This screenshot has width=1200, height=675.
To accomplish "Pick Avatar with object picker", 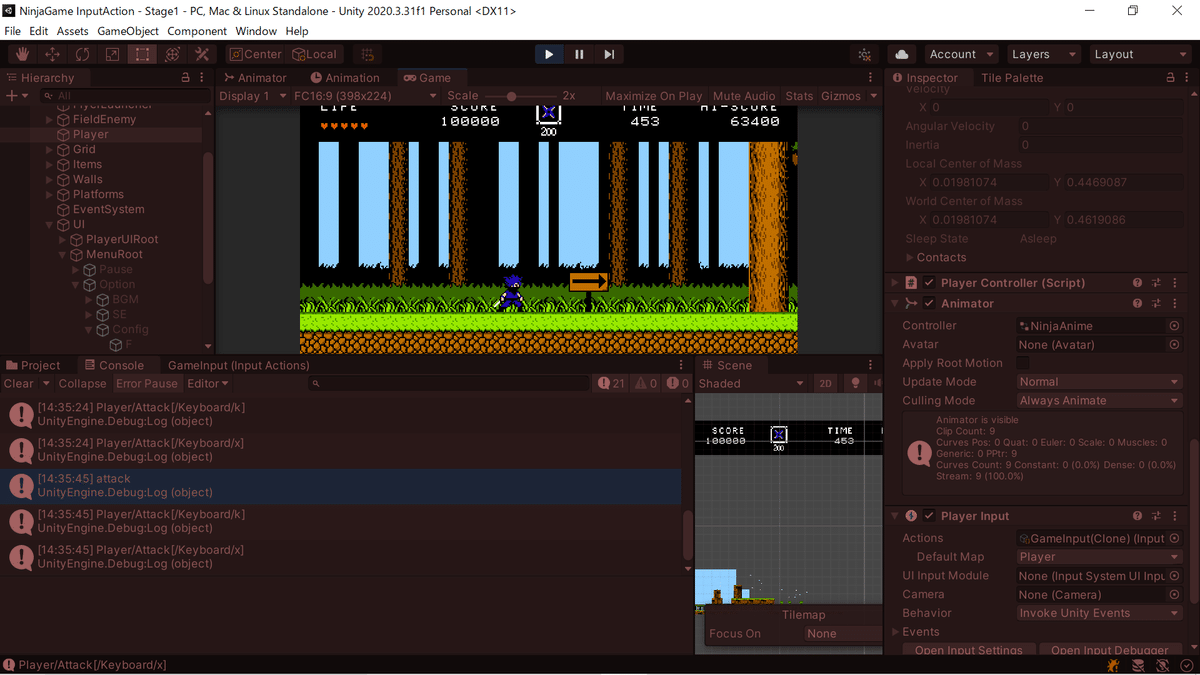I will pyautogui.click(x=1174, y=345).
